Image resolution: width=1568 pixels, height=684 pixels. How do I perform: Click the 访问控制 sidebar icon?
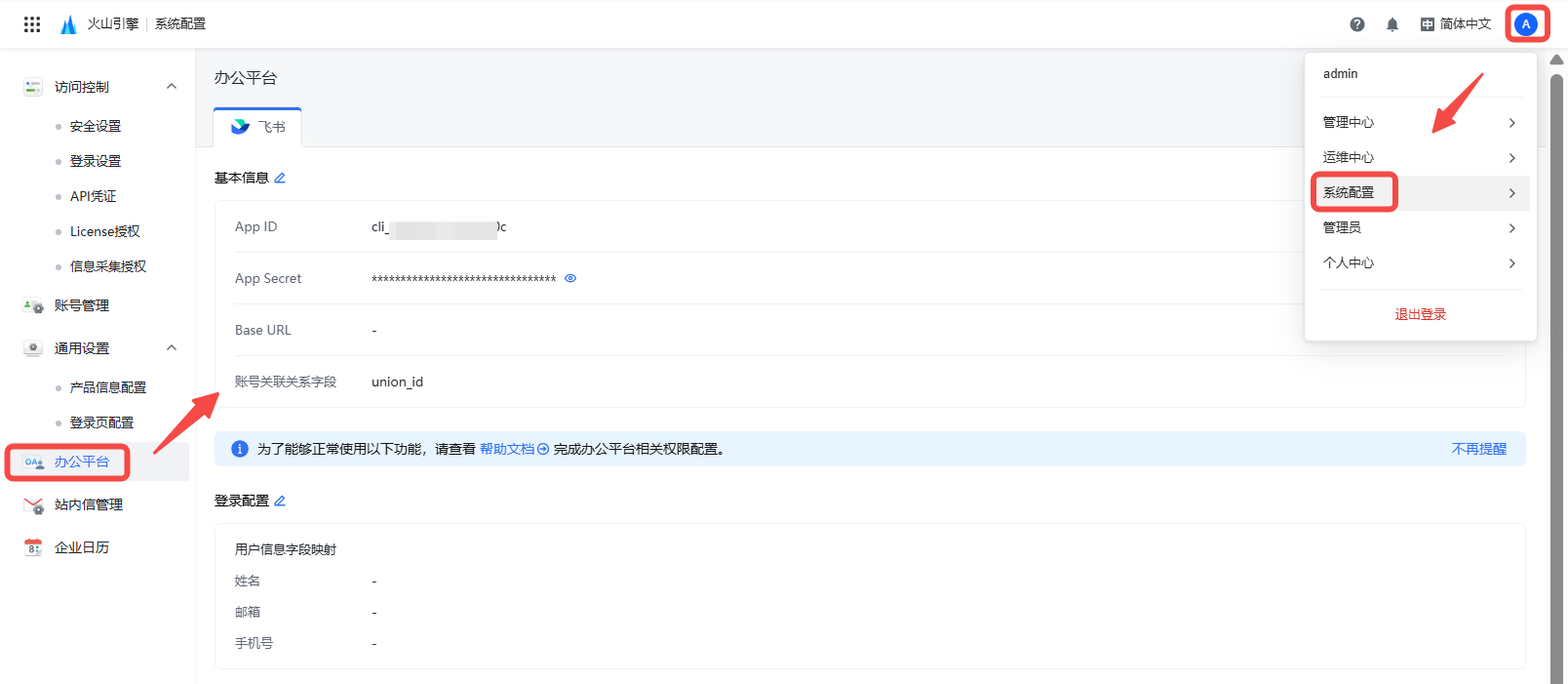coord(33,87)
